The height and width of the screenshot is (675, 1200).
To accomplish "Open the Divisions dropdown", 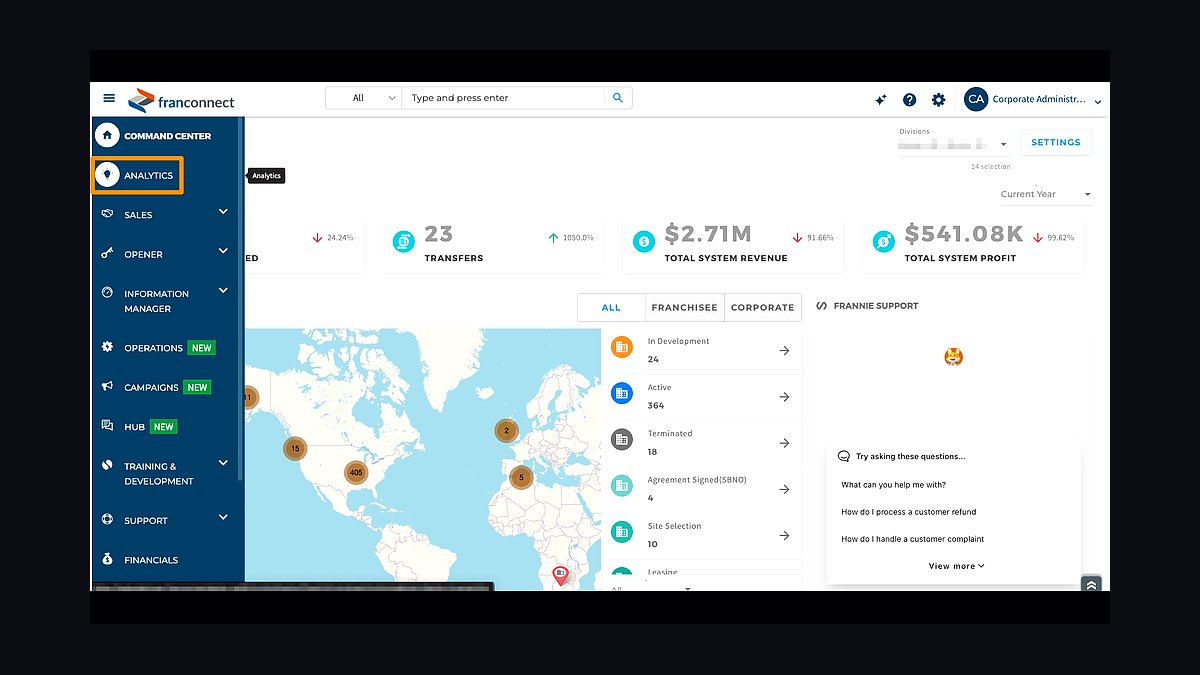I will [x=952, y=144].
